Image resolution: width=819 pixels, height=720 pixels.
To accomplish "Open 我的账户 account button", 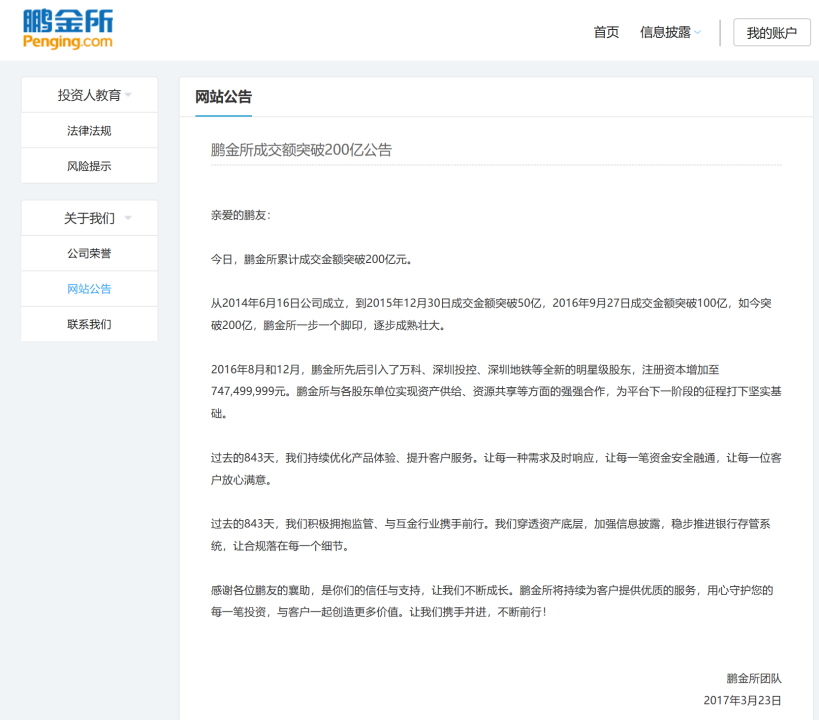I will tap(771, 33).
